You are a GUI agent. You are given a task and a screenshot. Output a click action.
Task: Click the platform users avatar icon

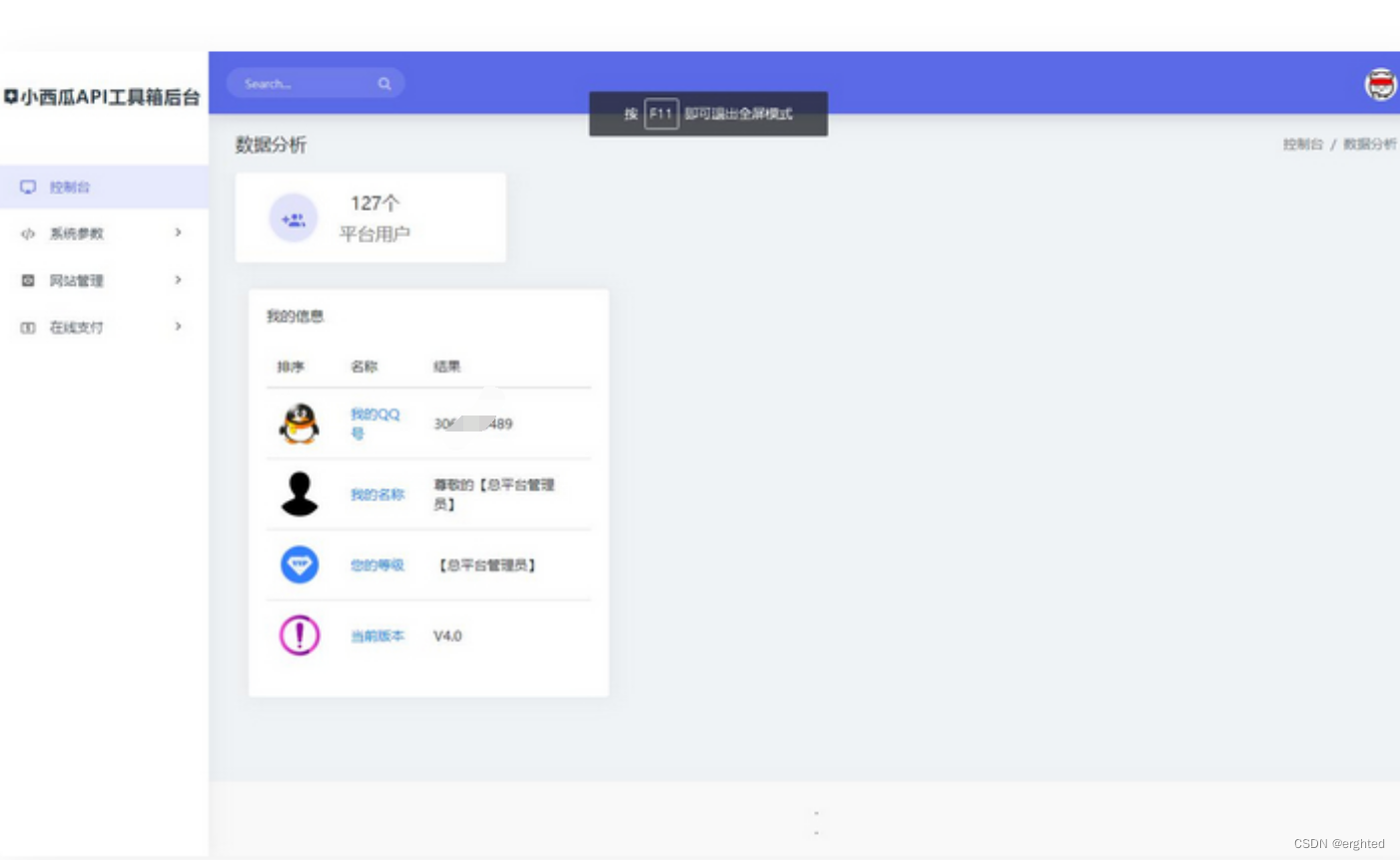pos(294,218)
